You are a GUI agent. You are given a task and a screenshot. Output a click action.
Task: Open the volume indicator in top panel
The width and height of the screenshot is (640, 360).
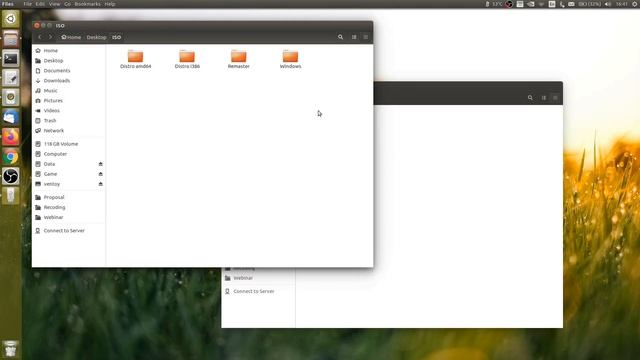[608, 4]
